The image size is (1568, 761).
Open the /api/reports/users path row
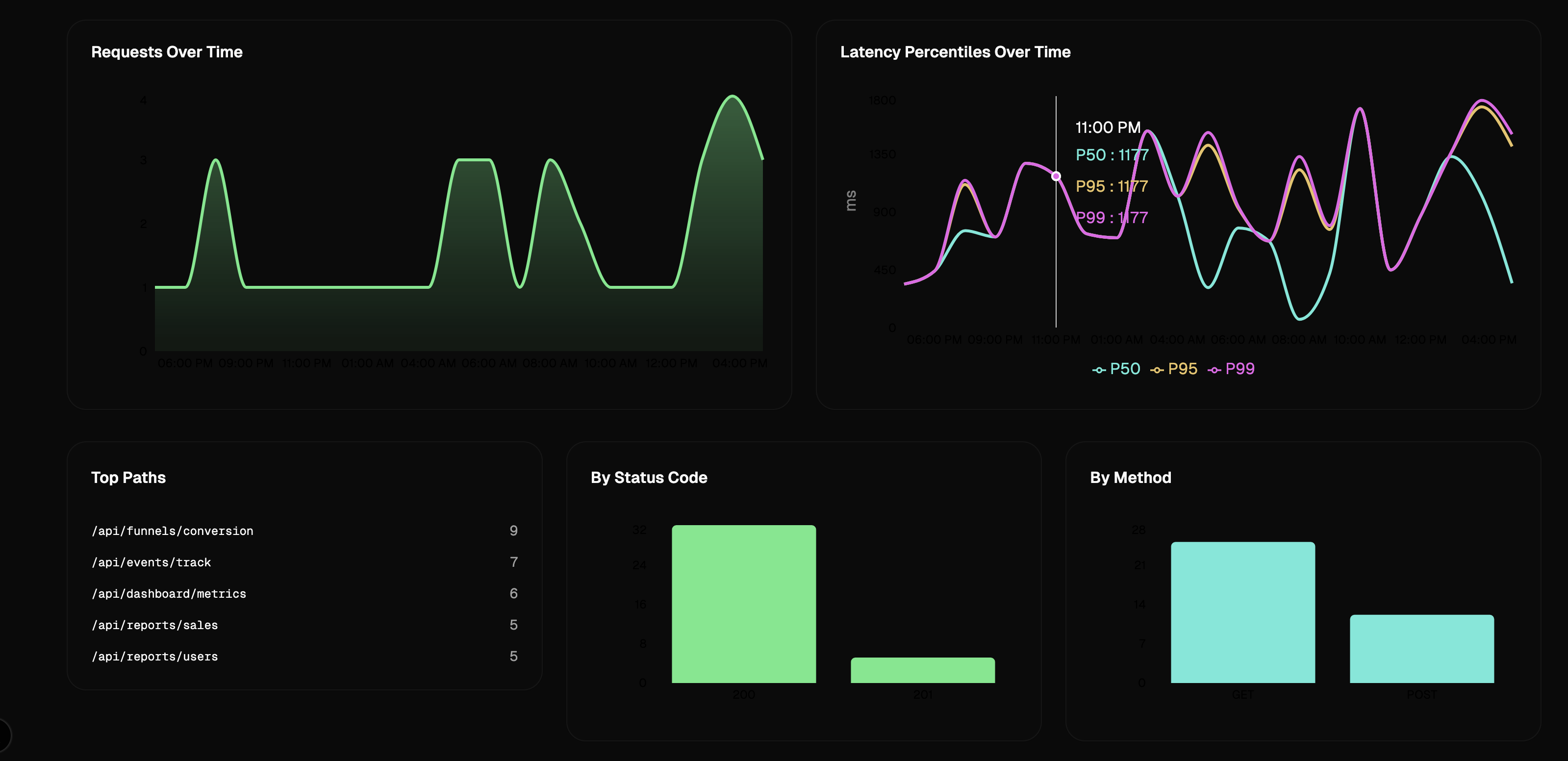click(x=154, y=656)
